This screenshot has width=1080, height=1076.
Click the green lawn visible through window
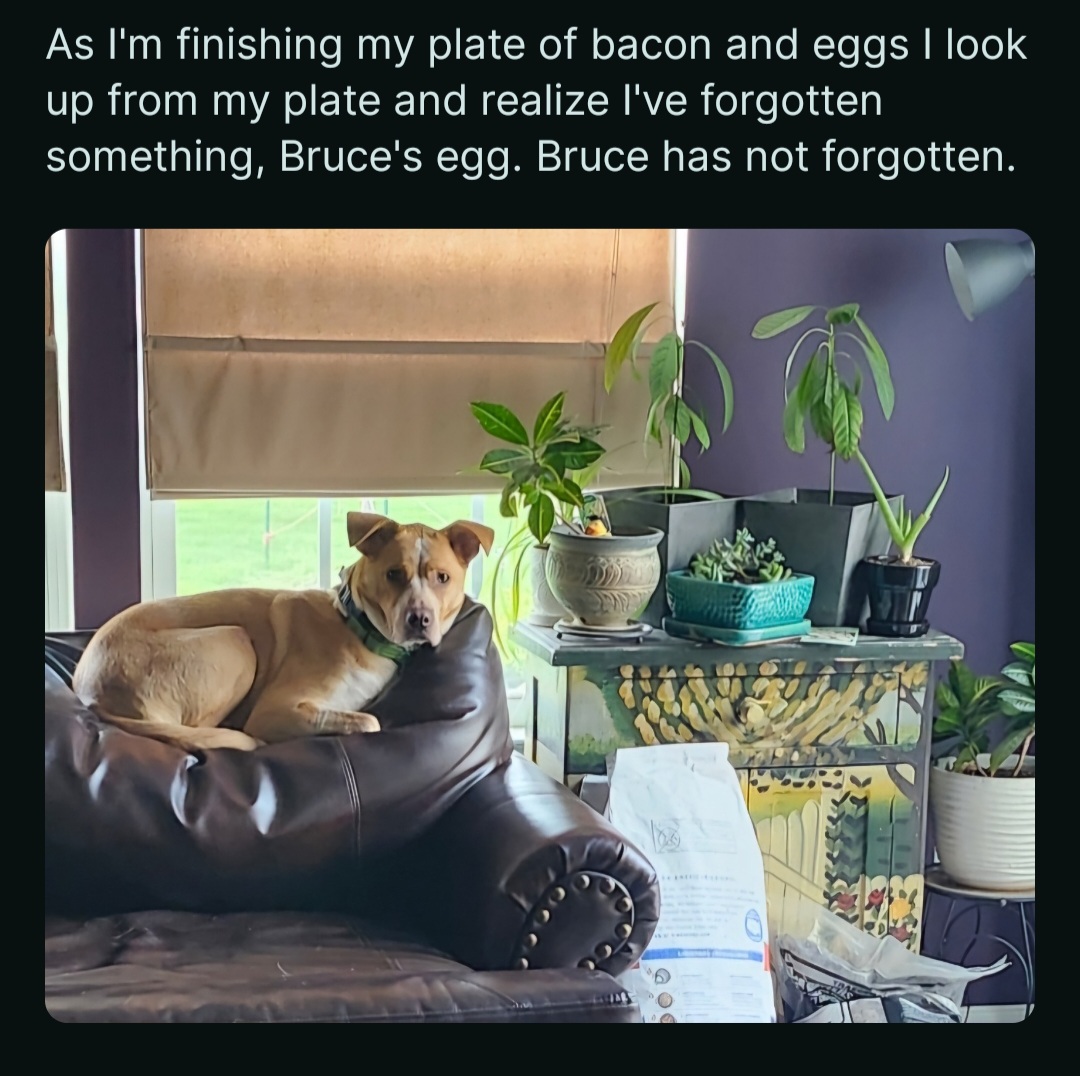(x=250, y=545)
